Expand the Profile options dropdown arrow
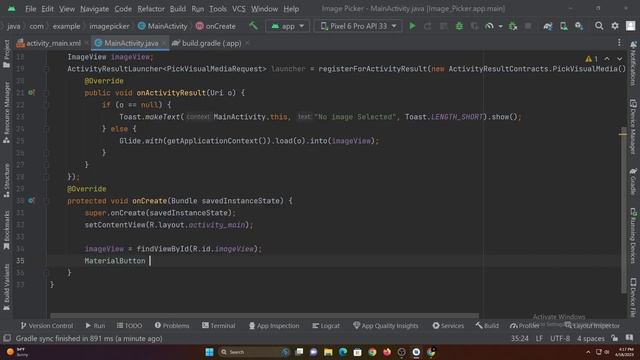The height and width of the screenshot is (360, 640). pyautogui.click(x=500, y=27)
